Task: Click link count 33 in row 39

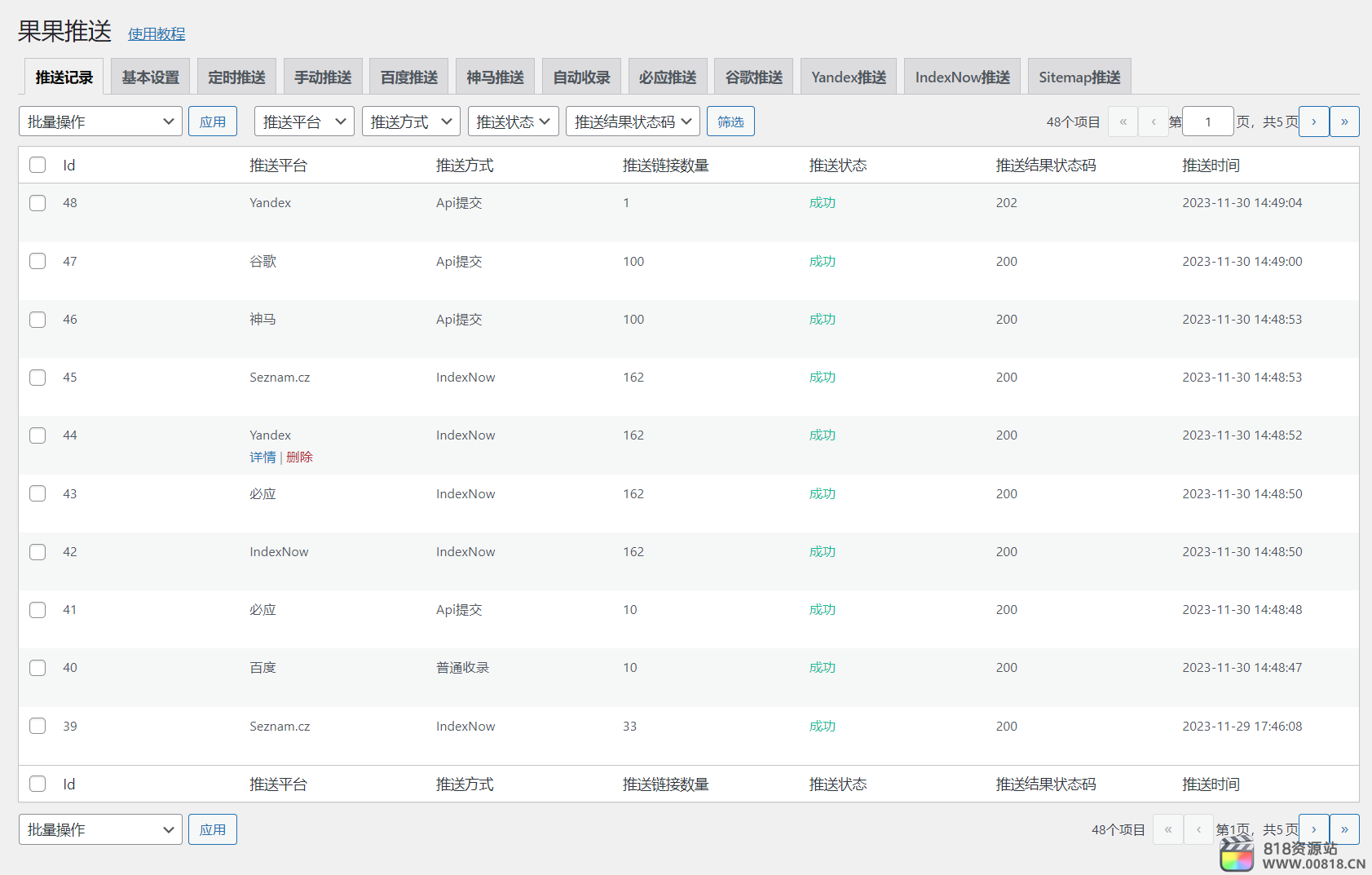Action: click(629, 726)
